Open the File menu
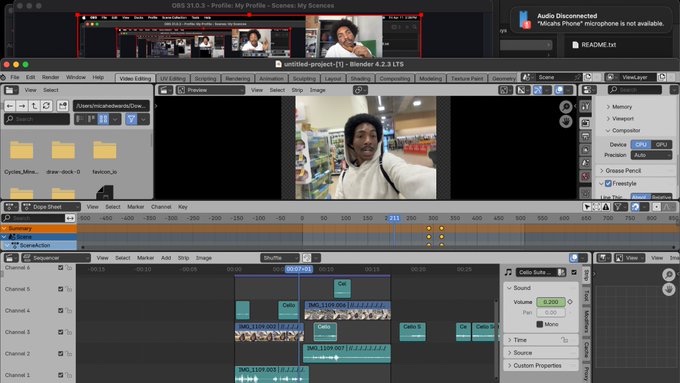680x383 pixels. tap(15, 77)
